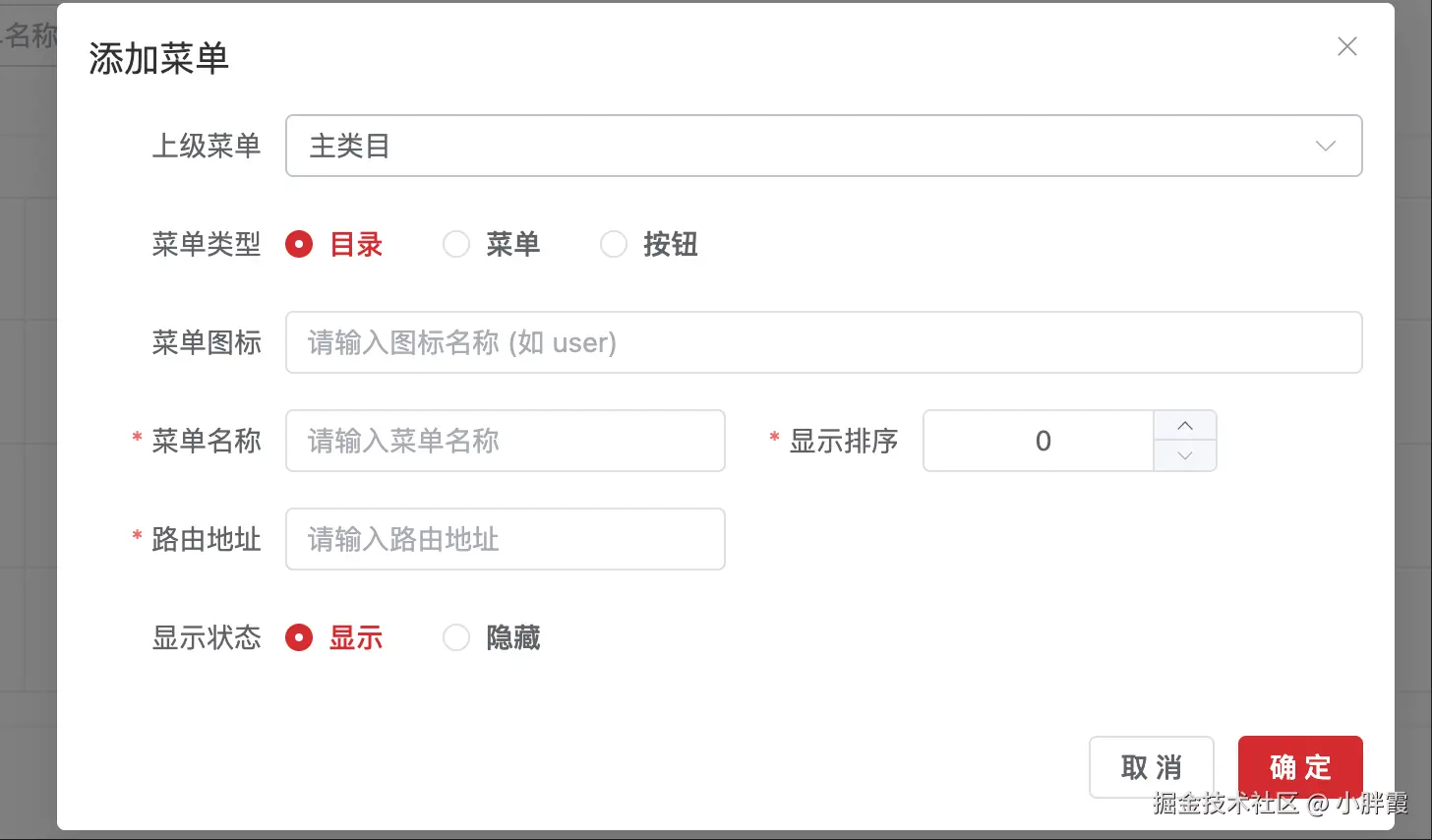This screenshot has width=1432, height=840.
Task: Click the 显示排序 number field showing 0
Action: pyautogui.click(x=1039, y=441)
